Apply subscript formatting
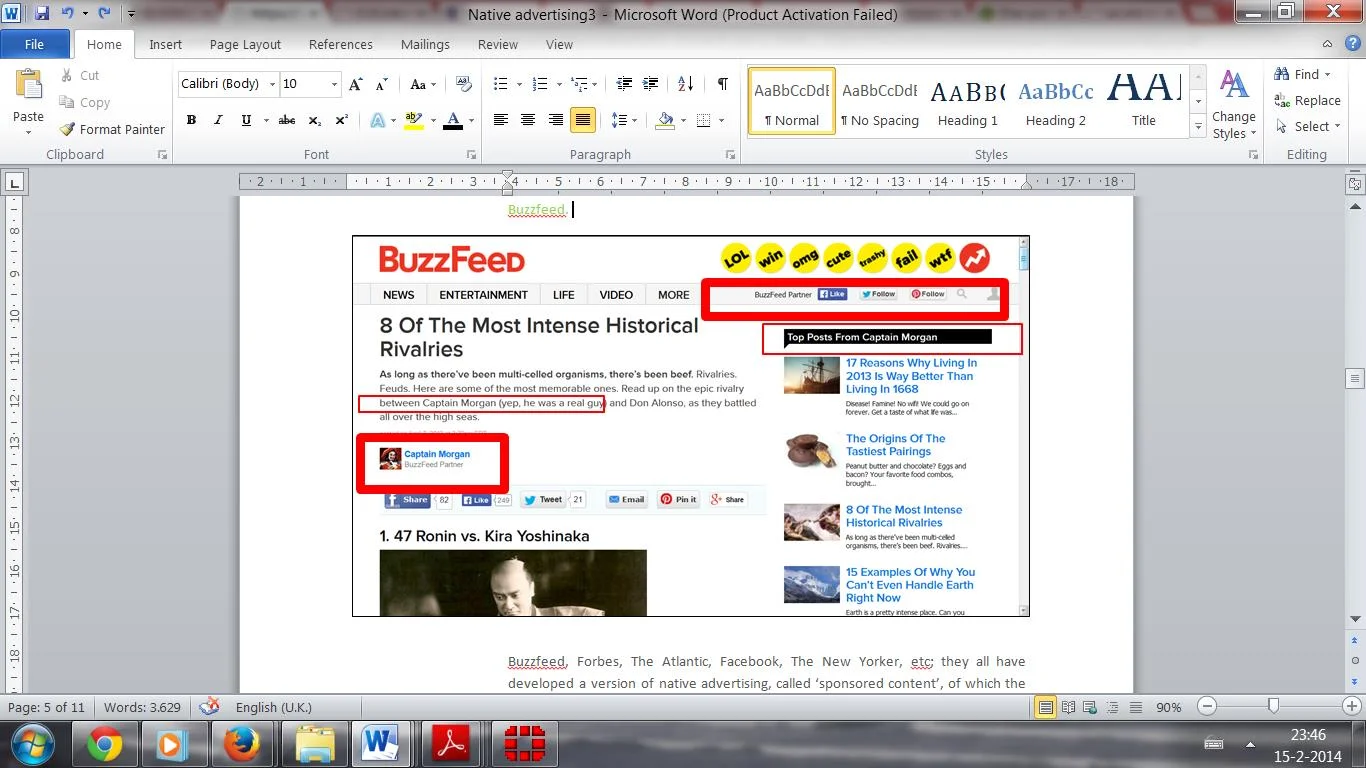This screenshot has width=1366, height=768. 314,120
